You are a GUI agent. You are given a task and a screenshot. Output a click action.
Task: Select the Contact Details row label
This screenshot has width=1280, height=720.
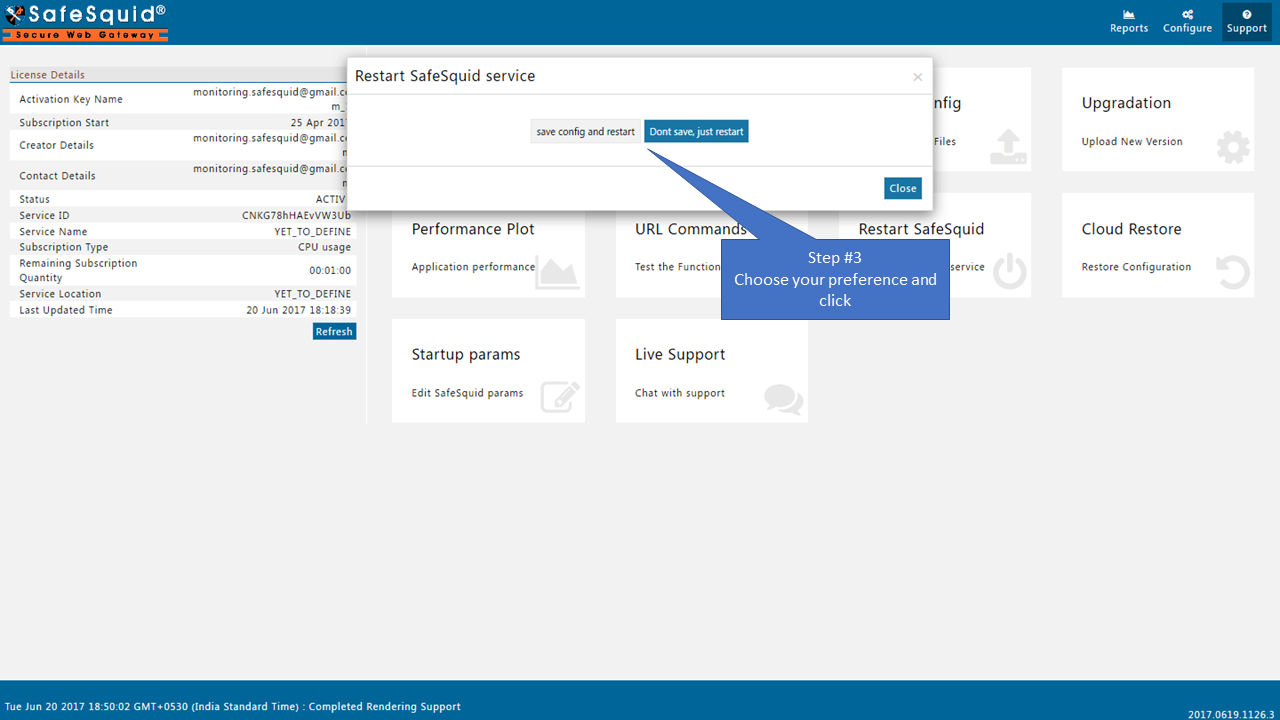(x=57, y=176)
